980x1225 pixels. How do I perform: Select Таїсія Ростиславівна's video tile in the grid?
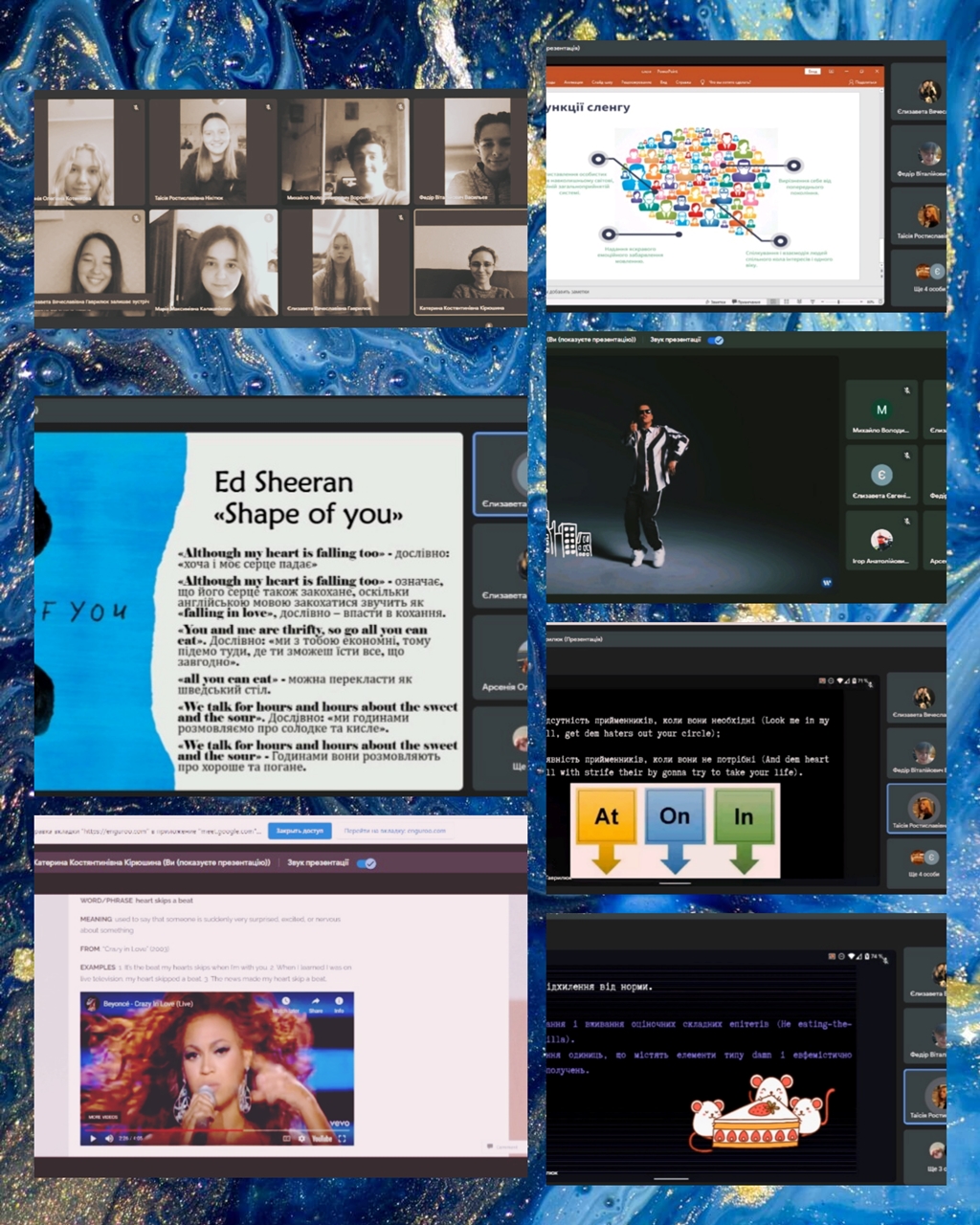point(212,150)
